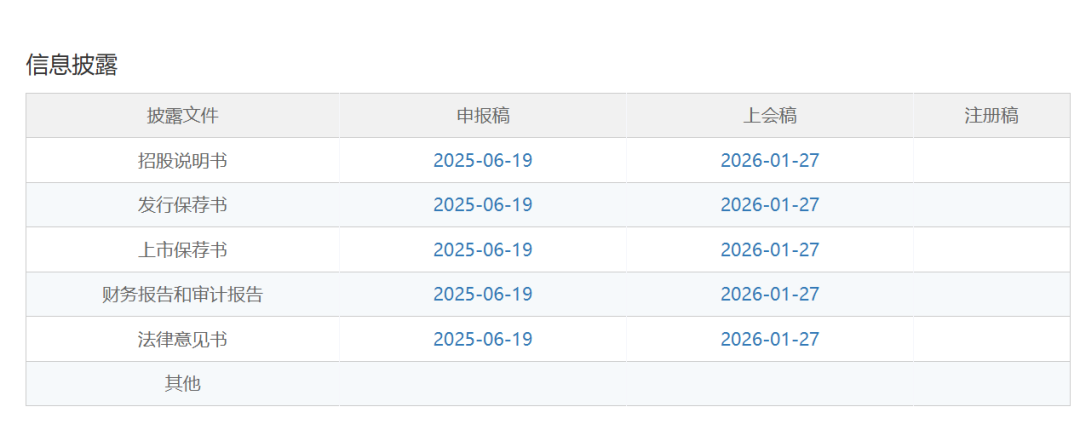The width and height of the screenshot is (1080, 424).
Task: Select the 上市保荐书 row label
Action: pyautogui.click(x=183, y=250)
